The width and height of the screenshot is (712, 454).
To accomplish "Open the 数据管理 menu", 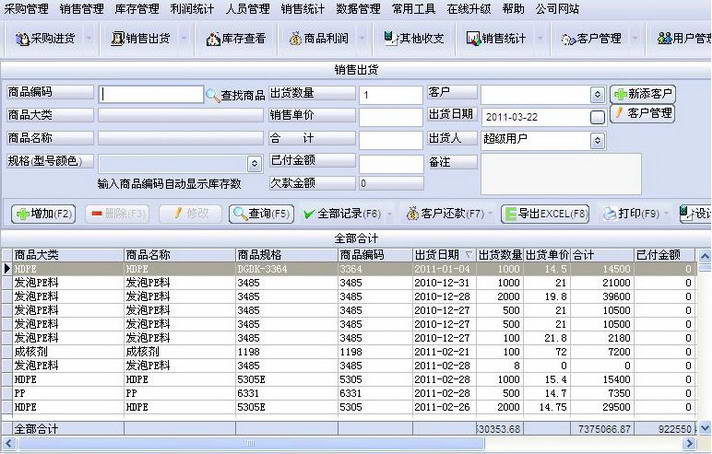I will point(358,9).
